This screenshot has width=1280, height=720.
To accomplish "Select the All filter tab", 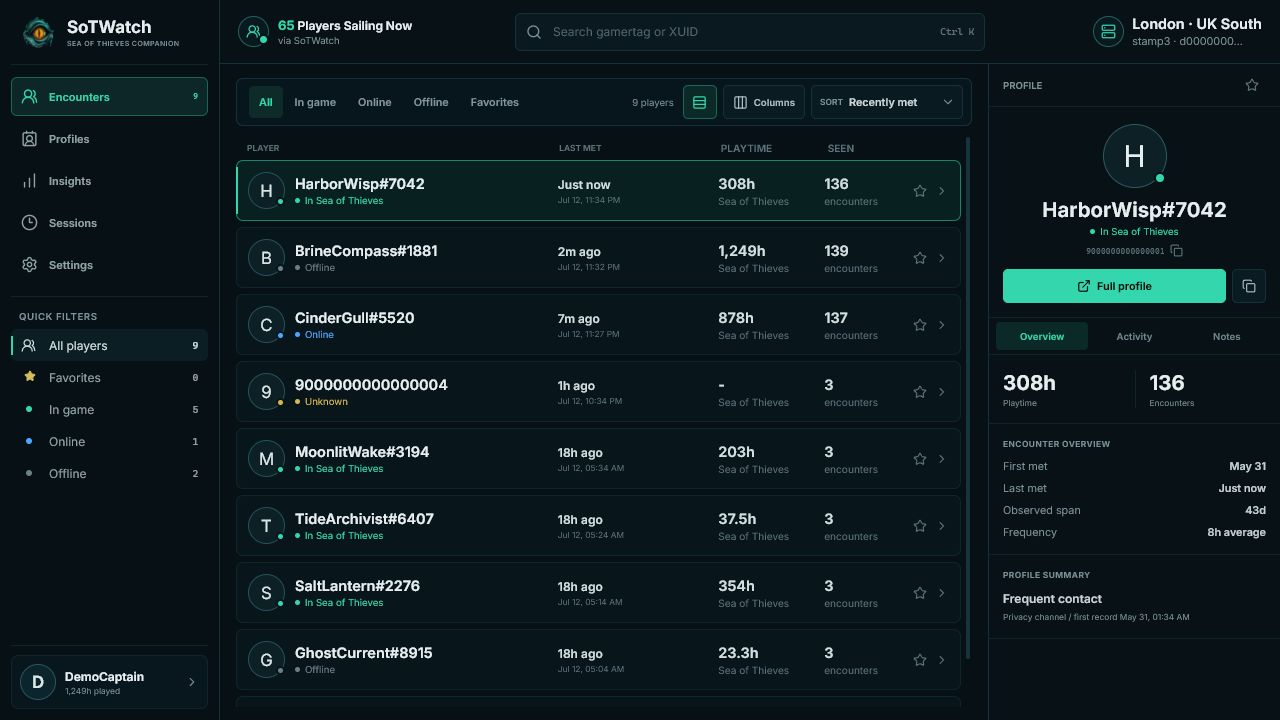I will (x=265, y=102).
